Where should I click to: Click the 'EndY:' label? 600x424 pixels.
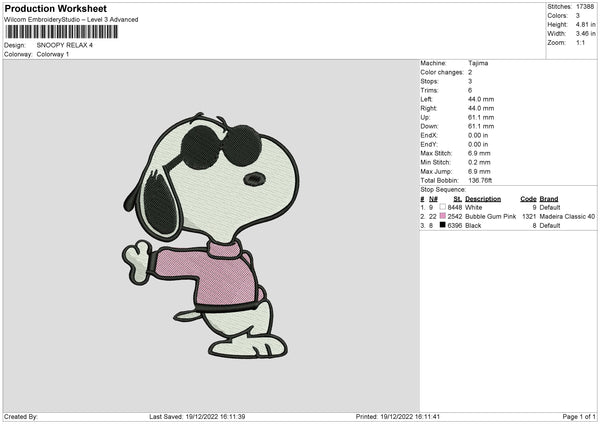[429, 145]
